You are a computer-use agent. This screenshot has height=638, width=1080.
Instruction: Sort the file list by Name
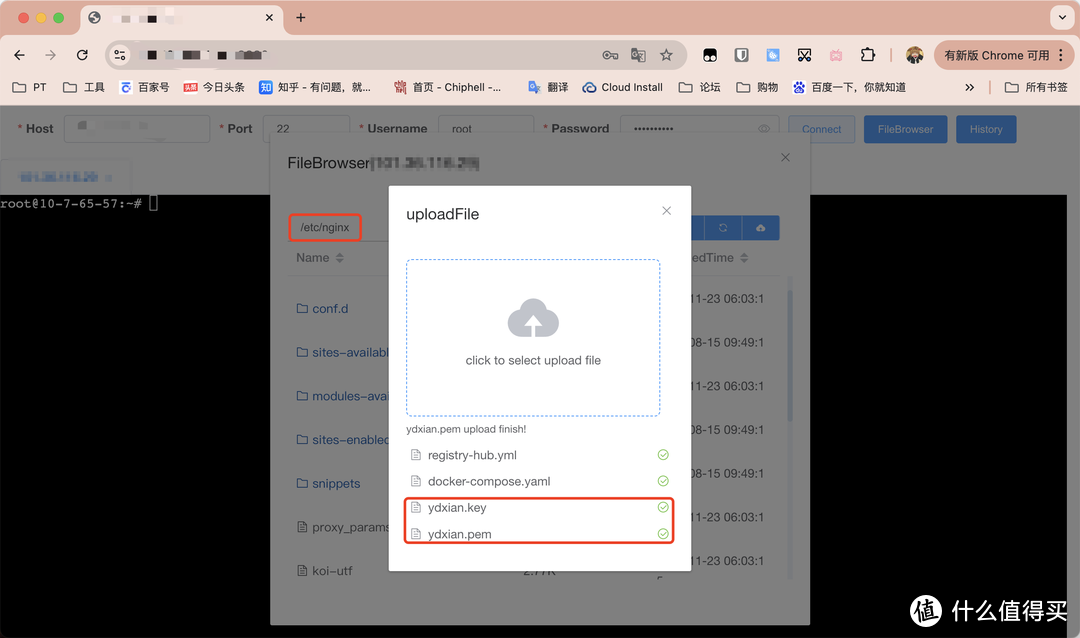coord(320,258)
